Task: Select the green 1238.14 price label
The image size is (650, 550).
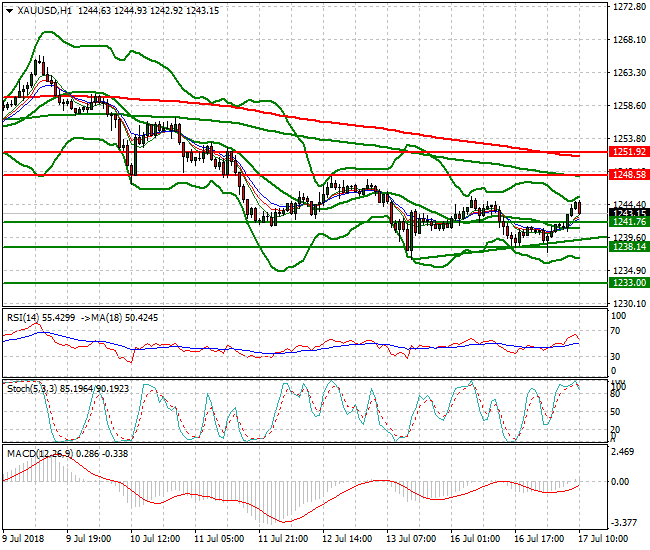Action: coord(629,247)
